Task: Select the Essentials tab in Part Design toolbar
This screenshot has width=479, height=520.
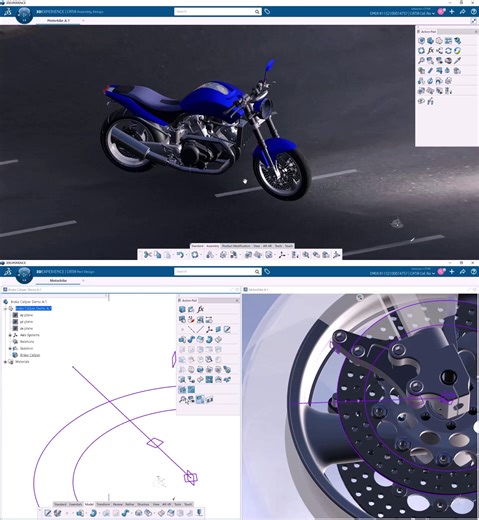Action: 75,504
